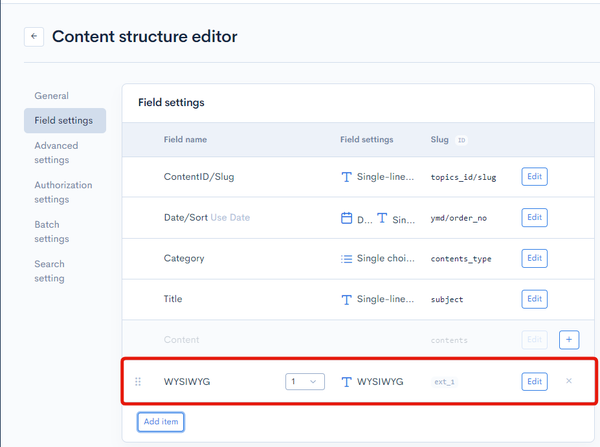Click the ymd/order_no slug value

(459, 218)
